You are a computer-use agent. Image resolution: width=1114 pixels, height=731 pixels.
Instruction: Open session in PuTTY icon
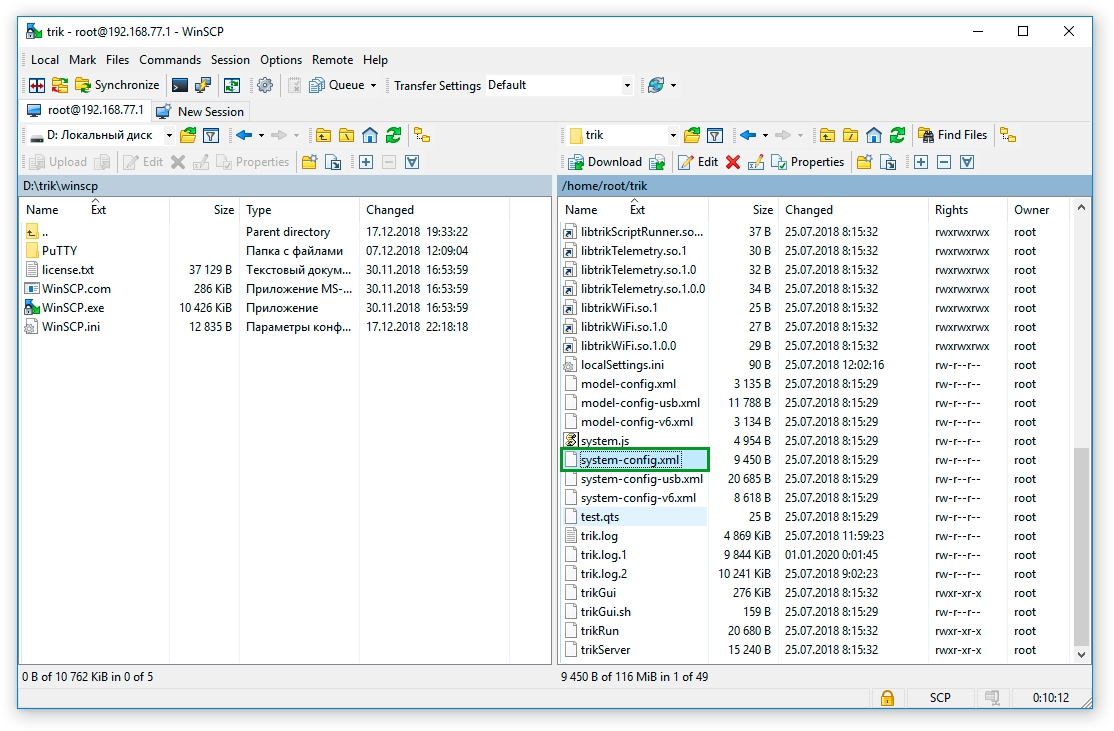[203, 85]
